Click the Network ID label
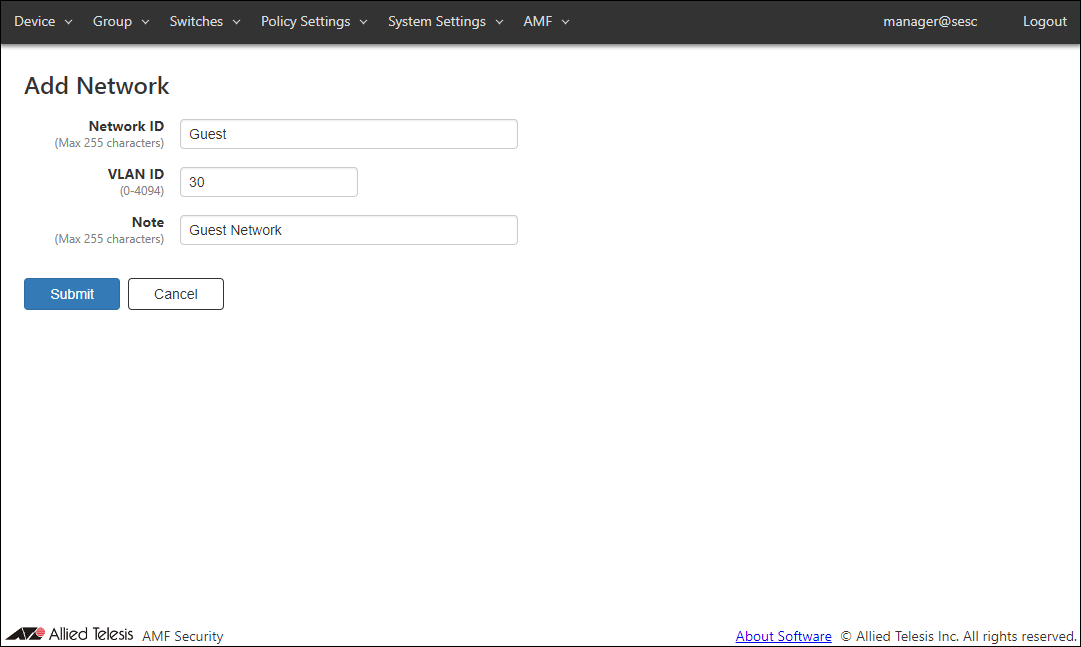1081x647 pixels. pyautogui.click(x=126, y=127)
